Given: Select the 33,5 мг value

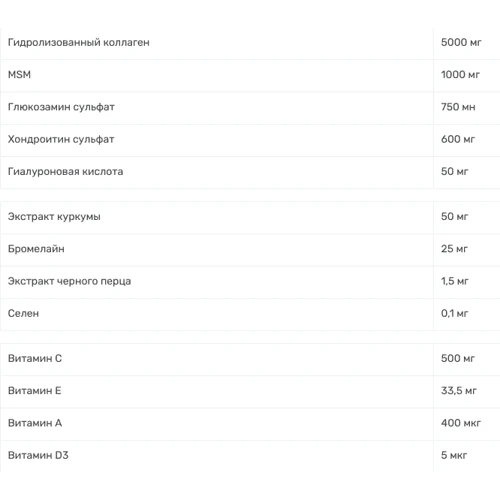Looking at the screenshot, I should pyautogui.click(x=459, y=391).
